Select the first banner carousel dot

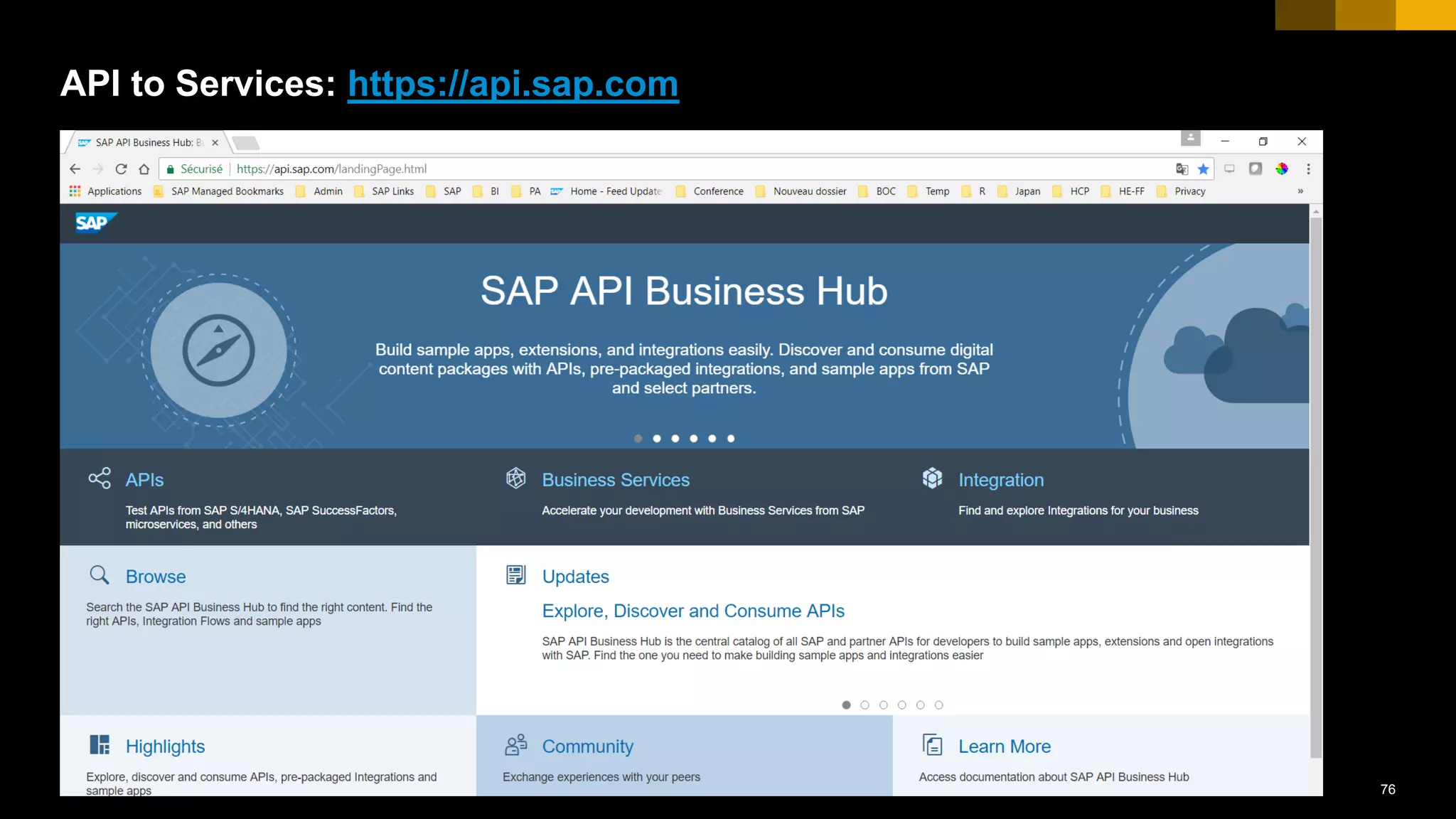[638, 439]
